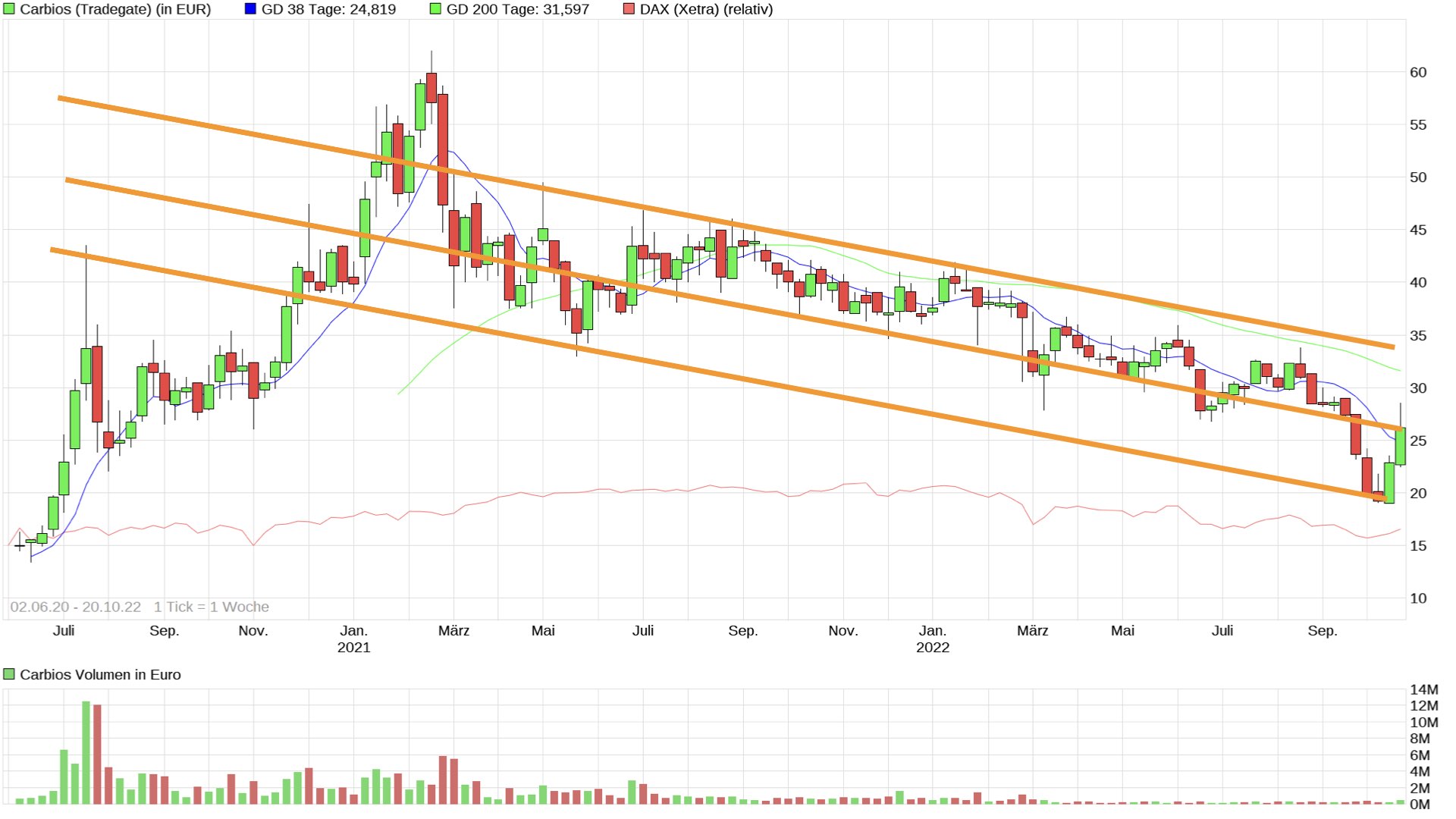Click the green Carbios legend swatch
1456x819 pixels.
8,9
